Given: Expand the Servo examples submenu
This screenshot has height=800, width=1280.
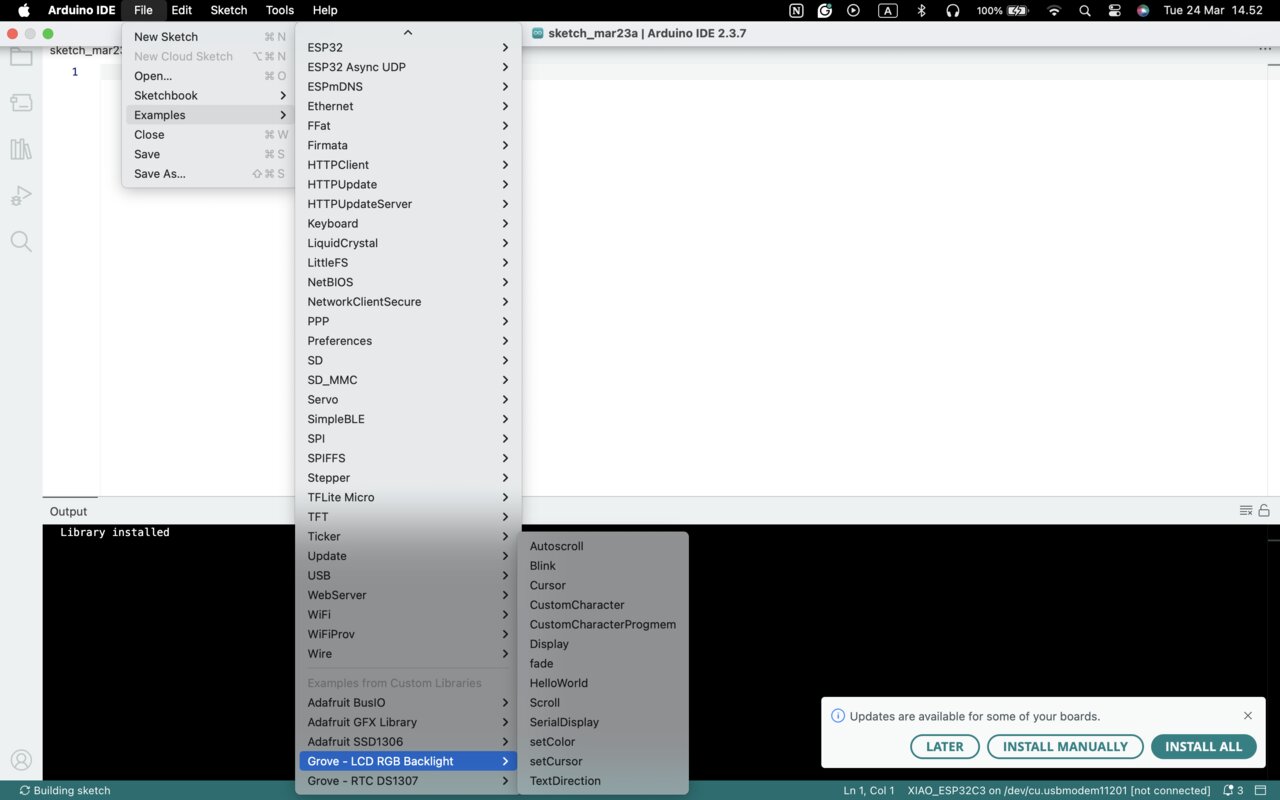Looking at the screenshot, I should click(408, 400).
